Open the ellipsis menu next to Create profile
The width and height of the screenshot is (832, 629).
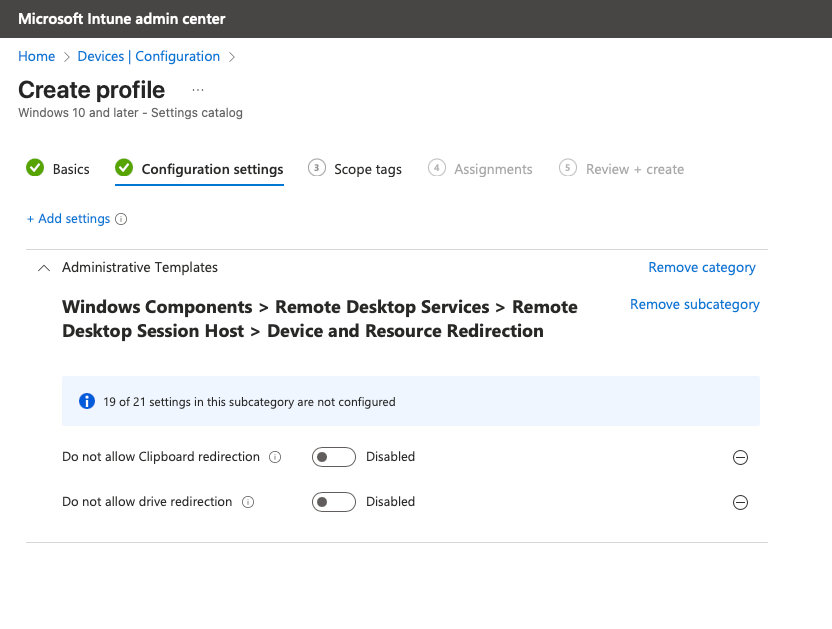tap(198, 89)
